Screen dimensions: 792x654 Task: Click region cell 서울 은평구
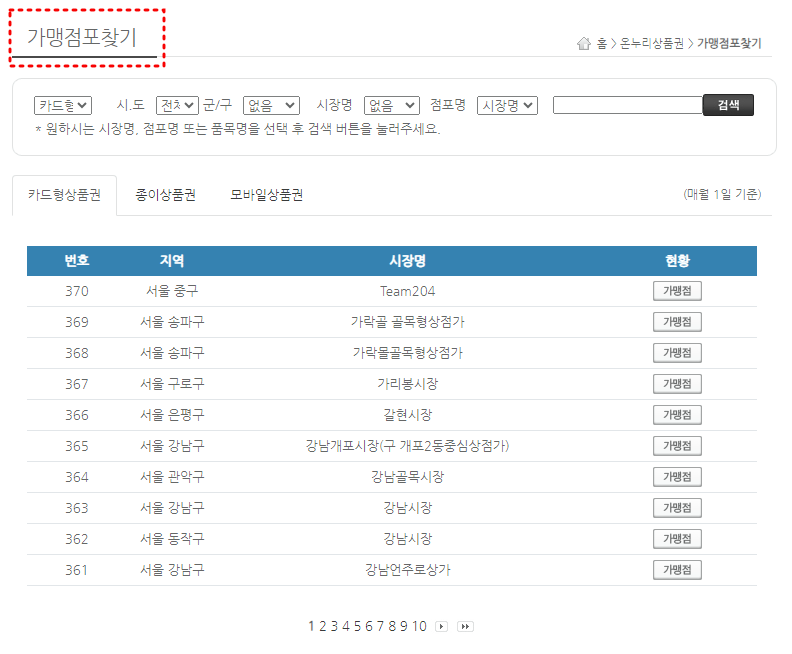pos(172,415)
